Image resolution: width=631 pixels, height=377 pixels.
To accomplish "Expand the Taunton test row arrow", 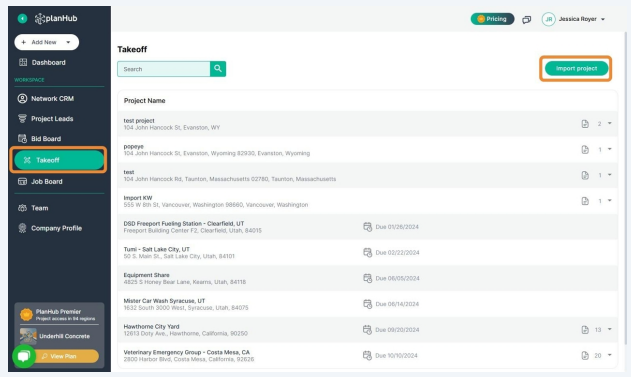I will (609, 175).
